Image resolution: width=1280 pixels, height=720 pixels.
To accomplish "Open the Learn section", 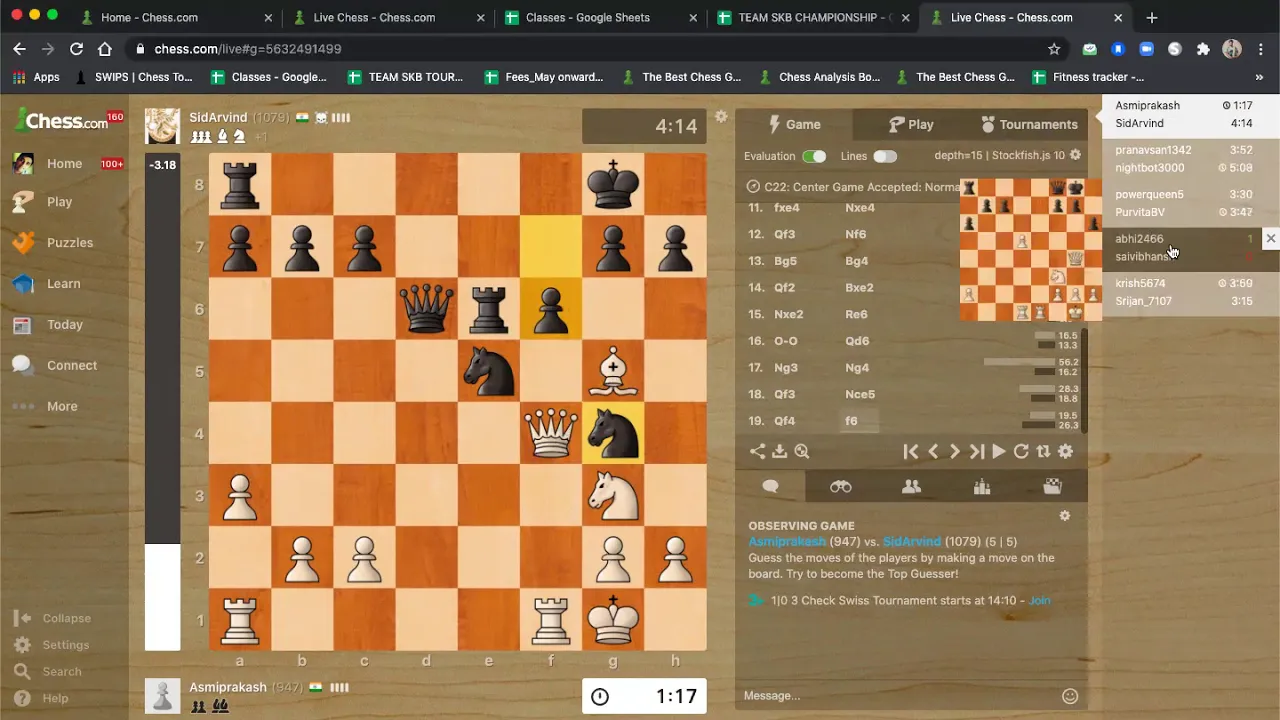I will click(46, 283).
